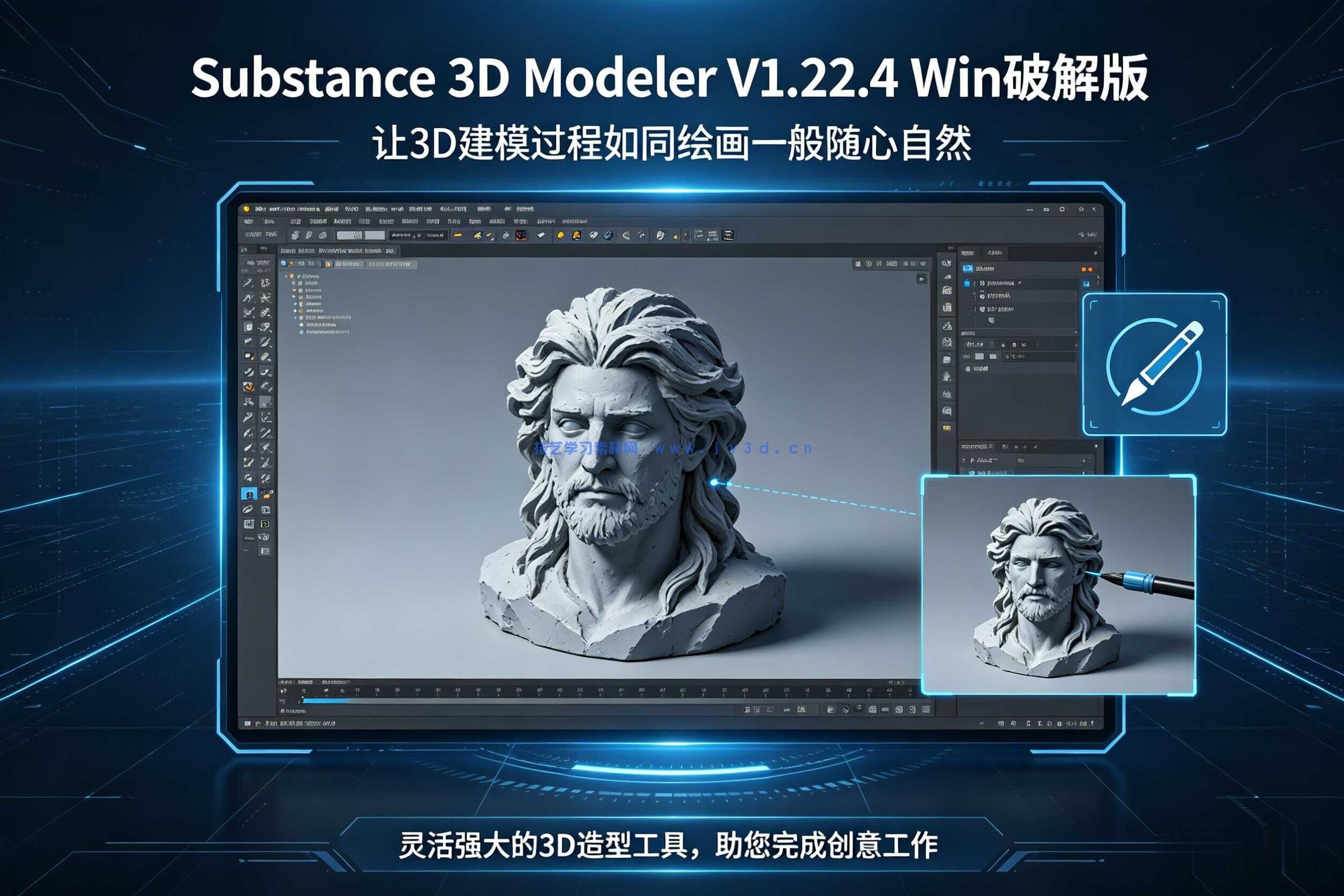Click the small play button at viewport top-right
This screenshot has height=896, width=1344.
coord(921,279)
